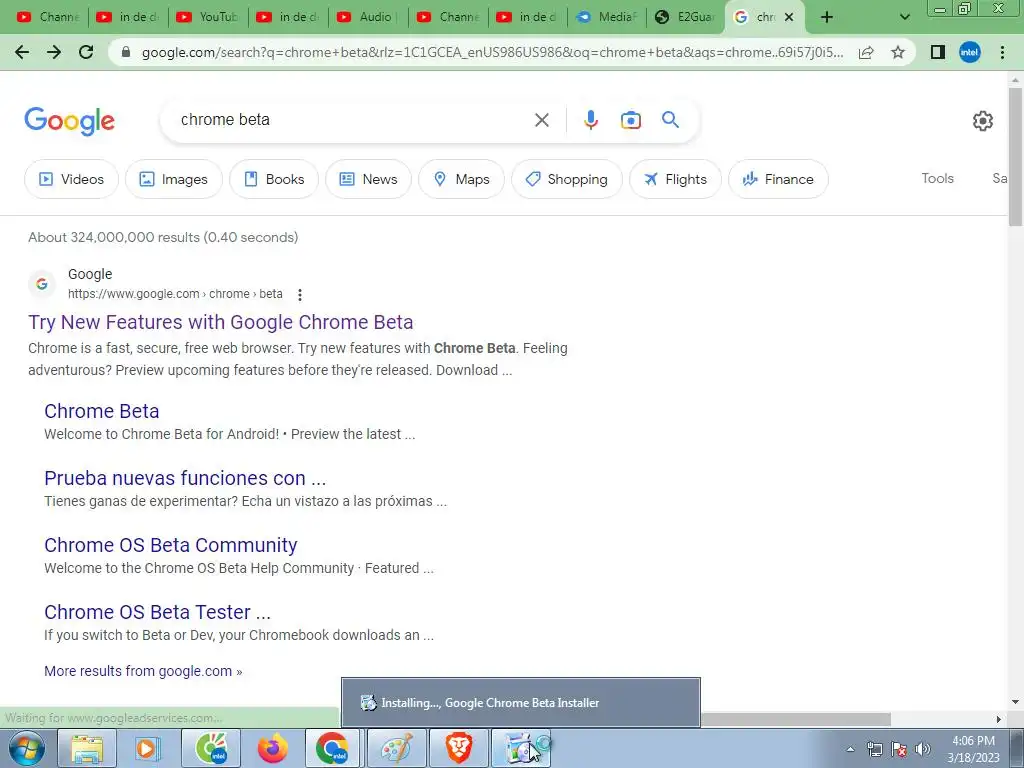Clear the search box with the X icon
1024x768 pixels.
pyautogui.click(x=541, y=120)
